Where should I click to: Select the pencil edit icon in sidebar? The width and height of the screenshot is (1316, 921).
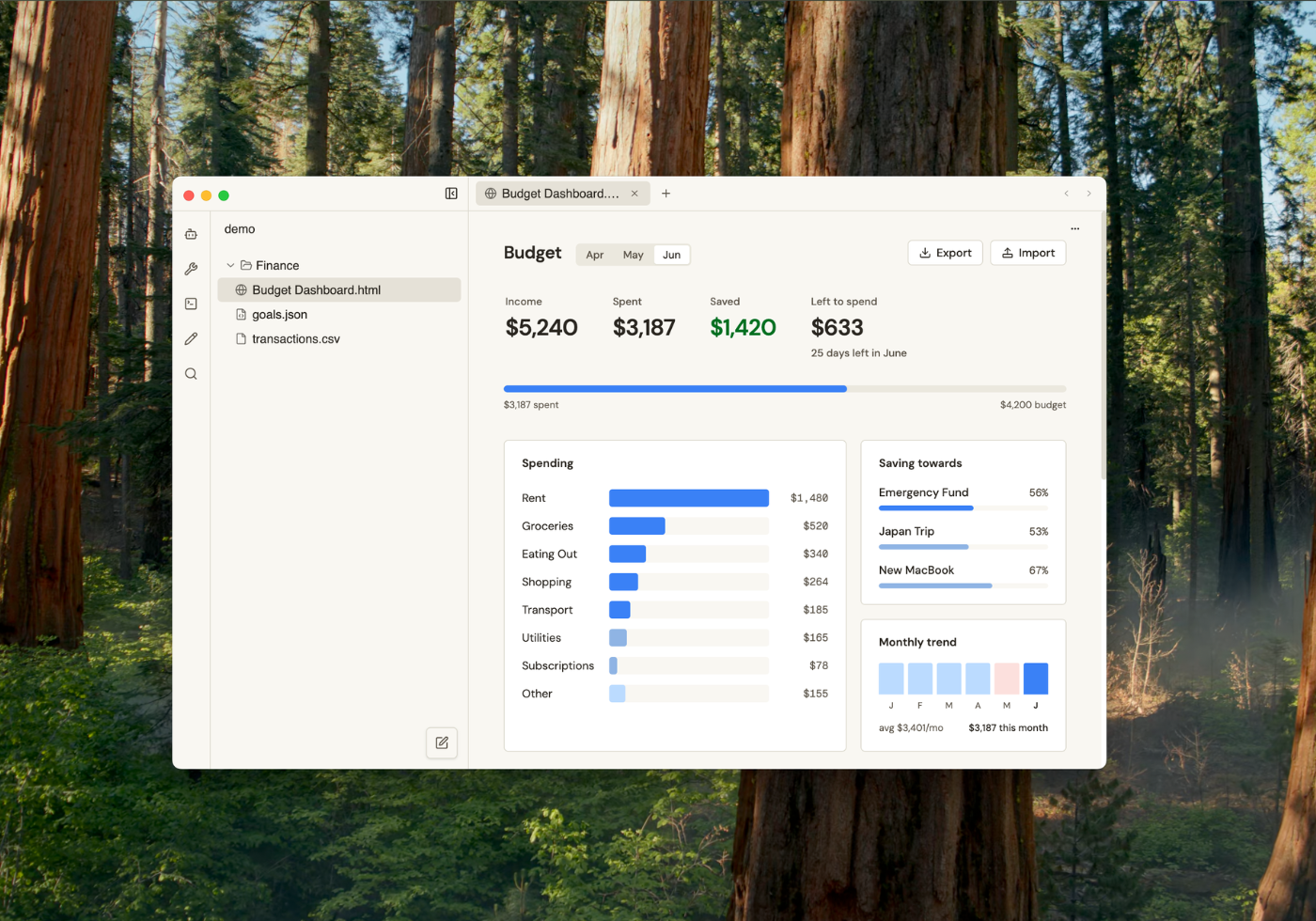pos(191,338)
